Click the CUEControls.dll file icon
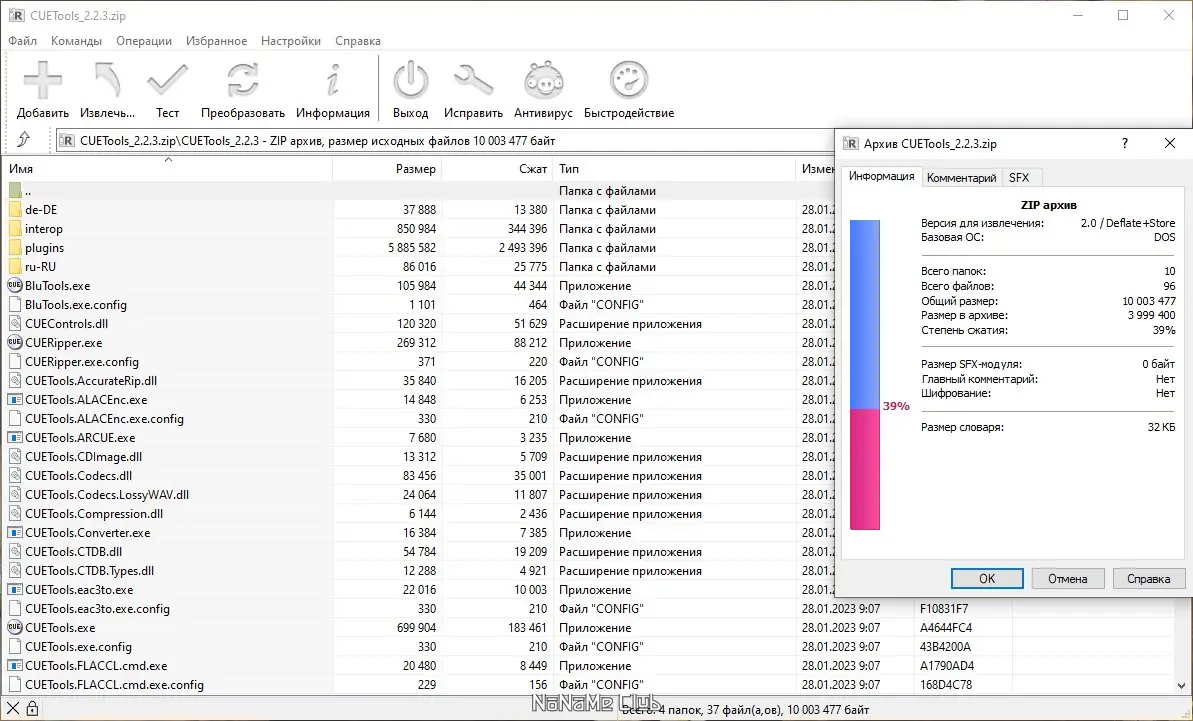Image resolution: width=1193 pixels, height=721 pixels. 15,324
